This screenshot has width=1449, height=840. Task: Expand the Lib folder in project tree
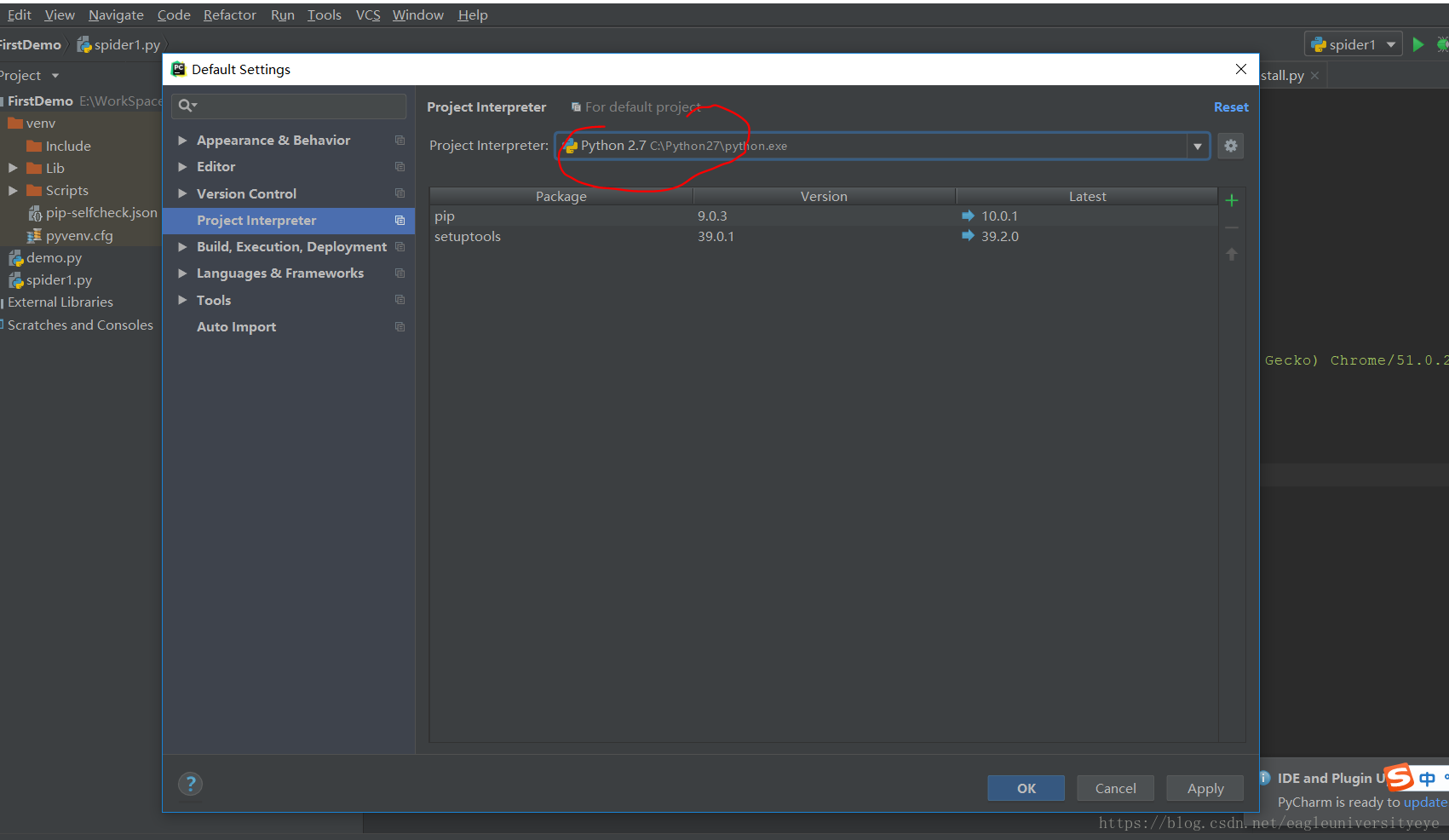pyautogui.click(x=13, y=168)
